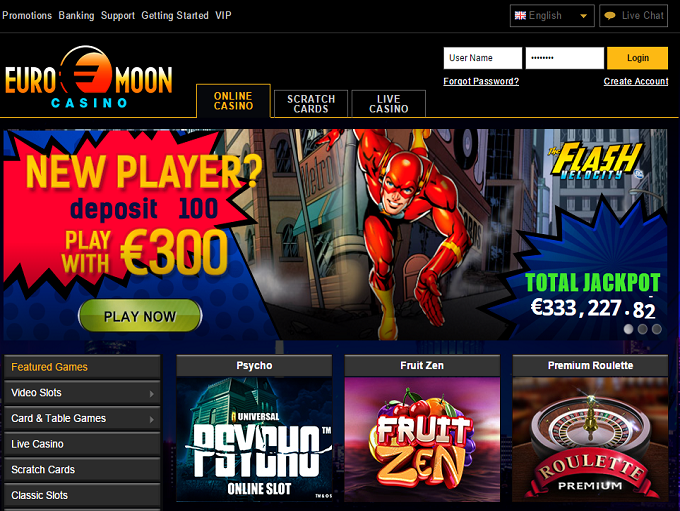Click the UK flag language icon

(x=520, y=16)
